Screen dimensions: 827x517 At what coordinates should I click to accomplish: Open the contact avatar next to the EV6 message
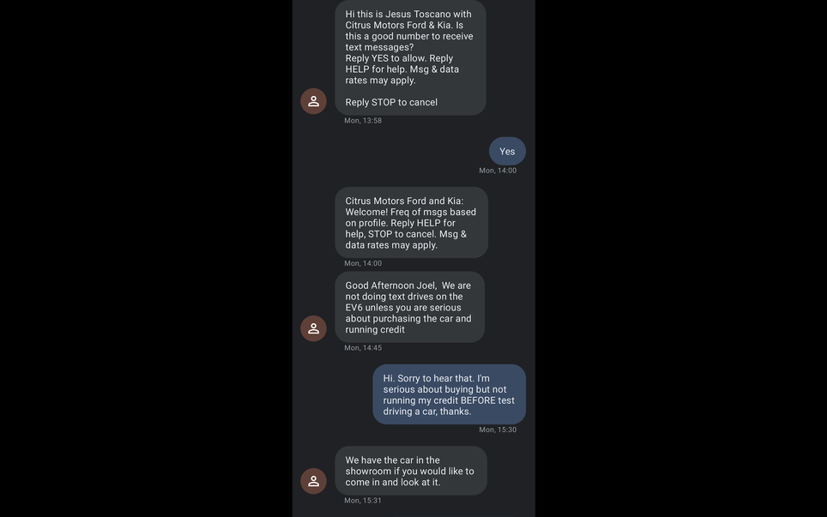(x=313, y=328)
